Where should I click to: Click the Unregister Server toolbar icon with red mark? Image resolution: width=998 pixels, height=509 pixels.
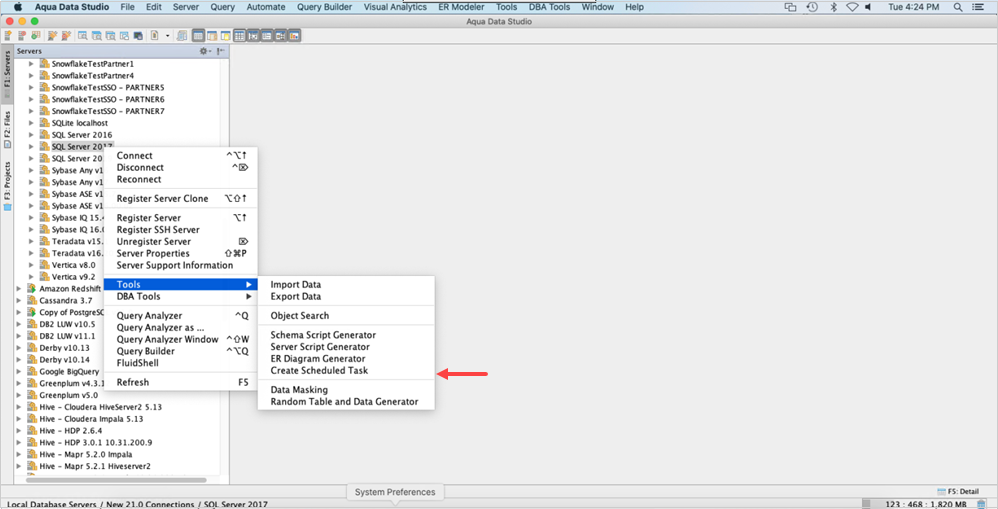coord(22,36)
